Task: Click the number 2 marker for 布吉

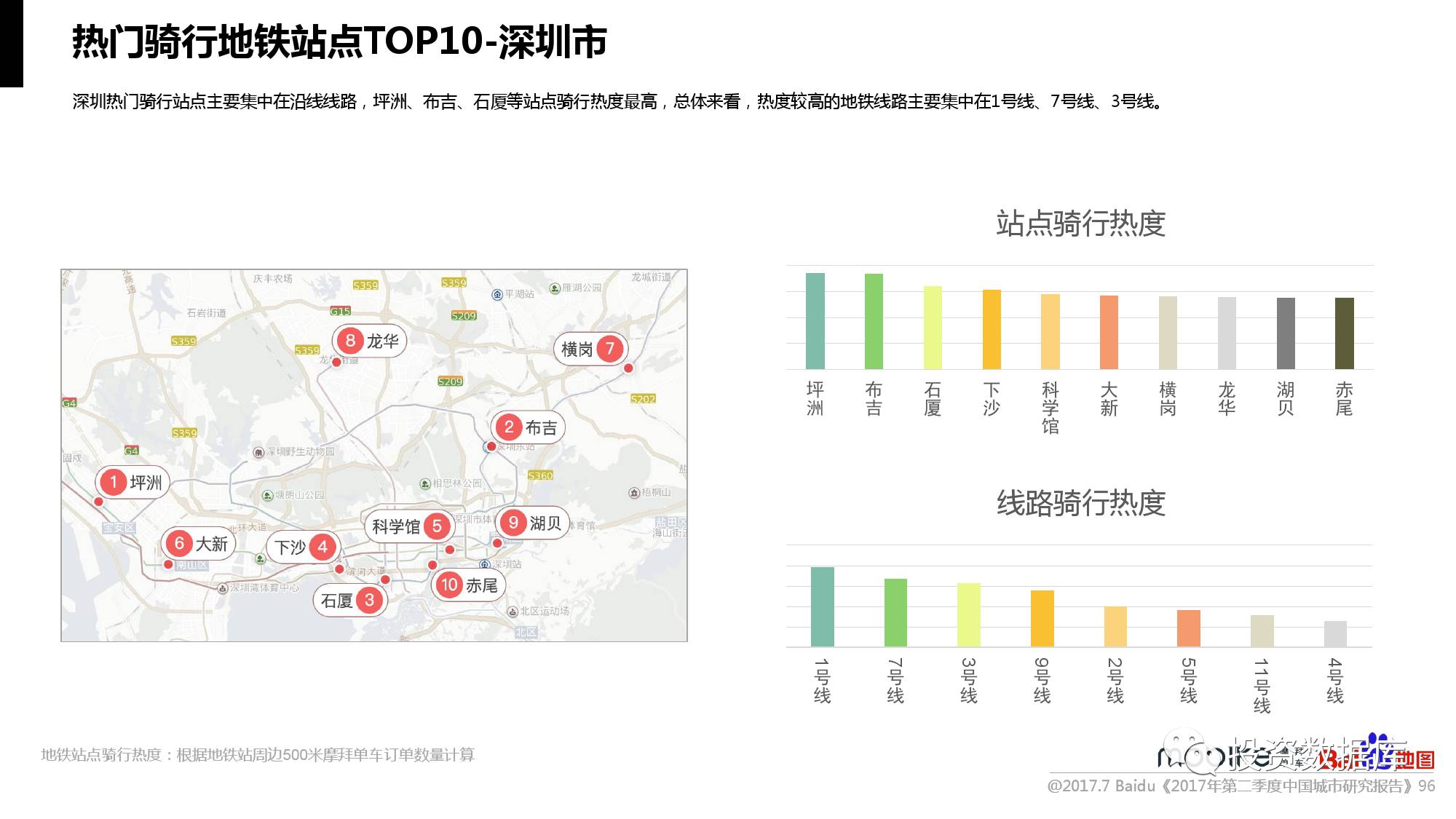Action: pyautogui.click(x=509, y=427)
